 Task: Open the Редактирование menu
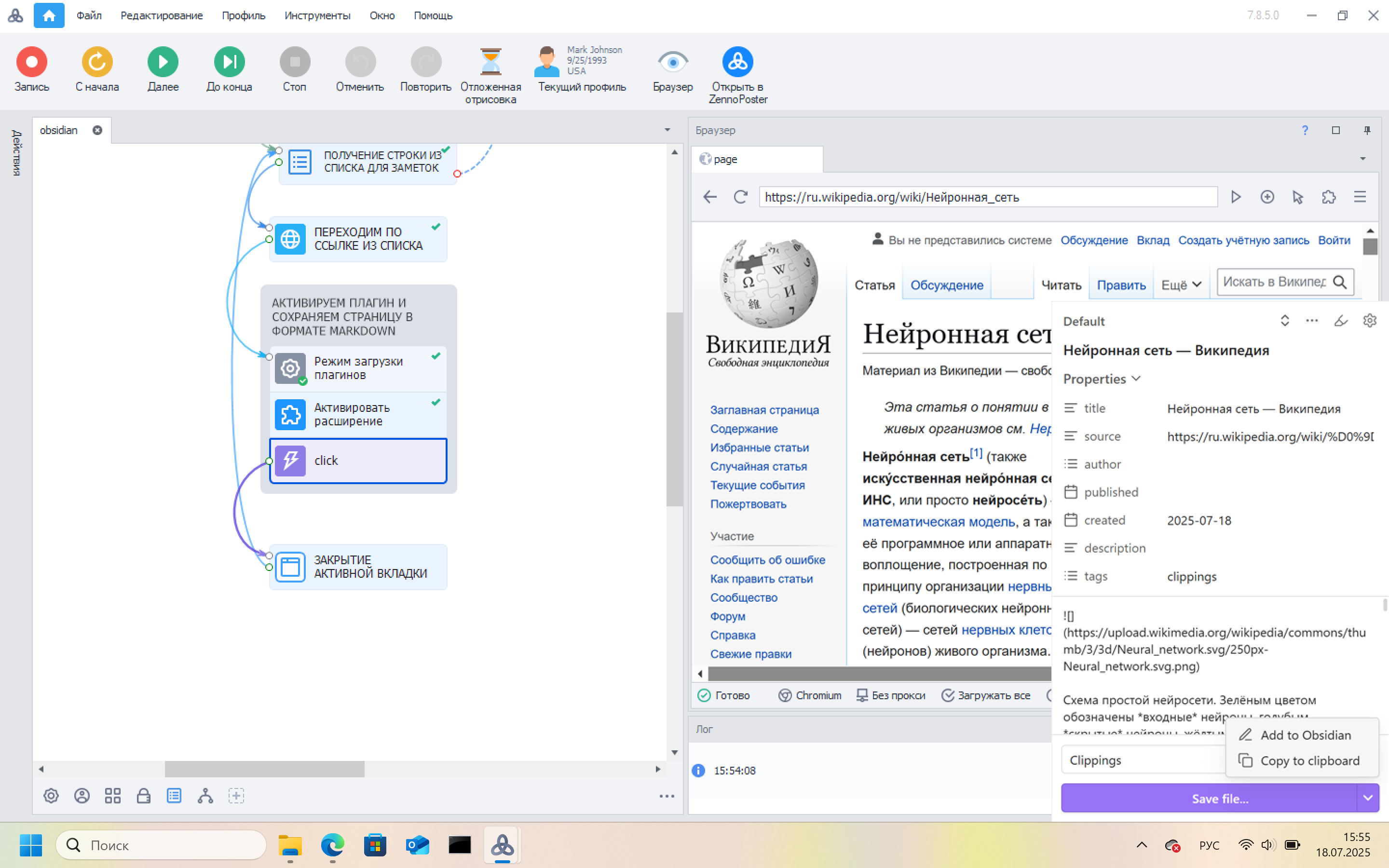(161, 15)
